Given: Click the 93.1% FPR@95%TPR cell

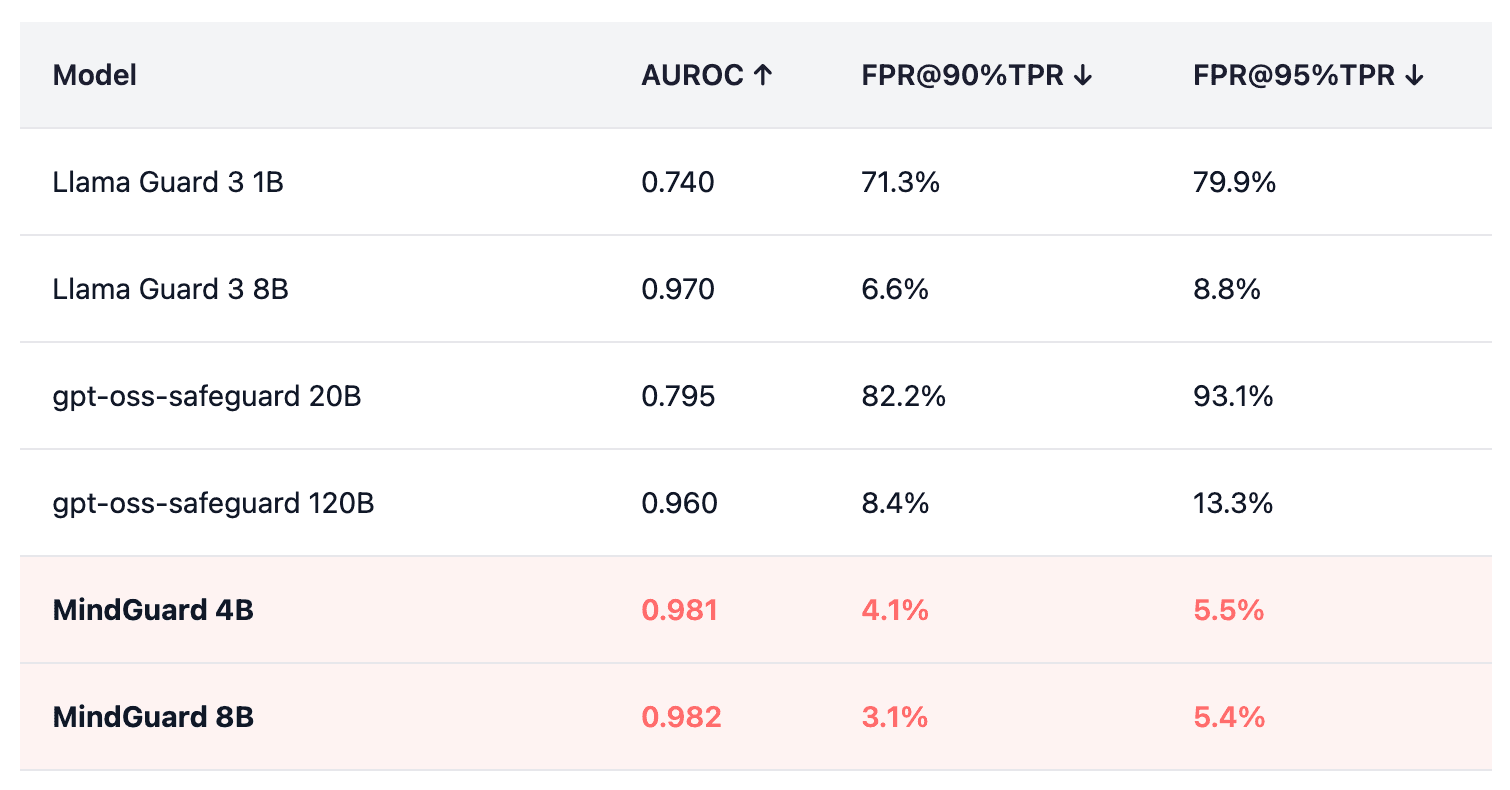Looking at the screenshot, I should pyautogui.click(x=1233, y=397).
